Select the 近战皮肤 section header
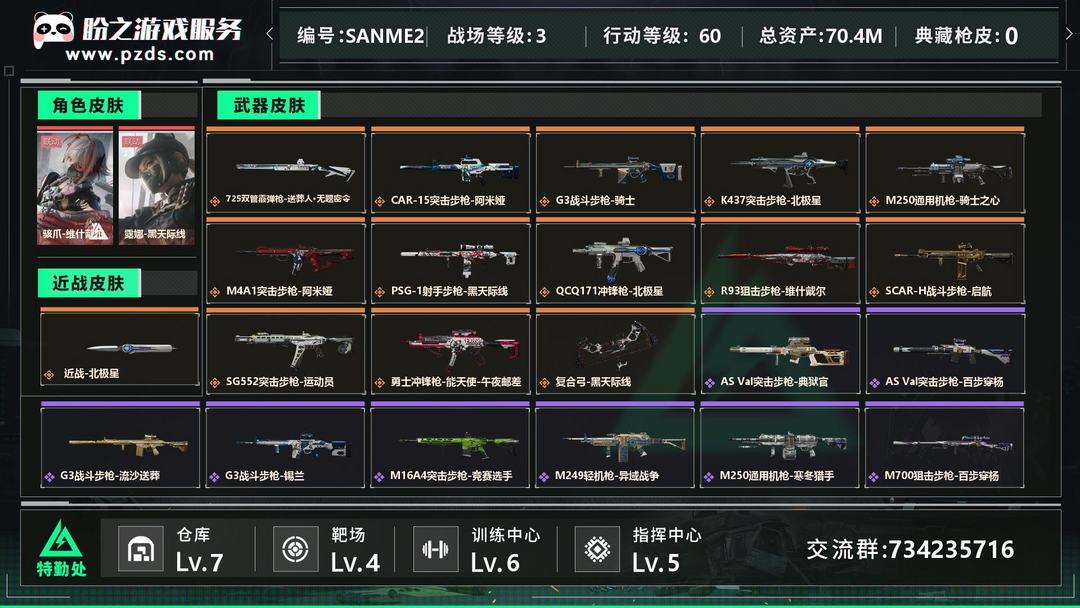This screenshot has height=608, width=1080. 89,283
